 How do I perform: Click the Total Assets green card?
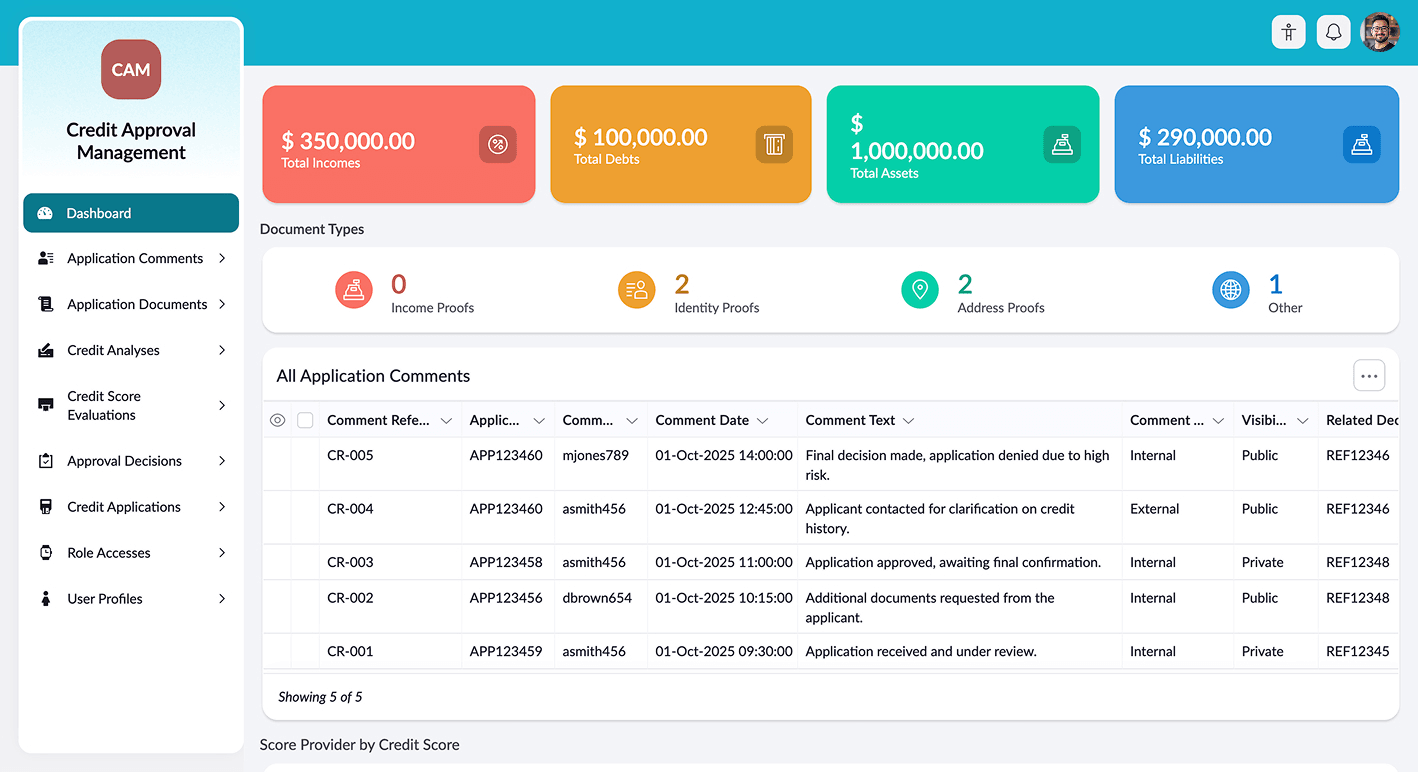(x=962, y=144)
